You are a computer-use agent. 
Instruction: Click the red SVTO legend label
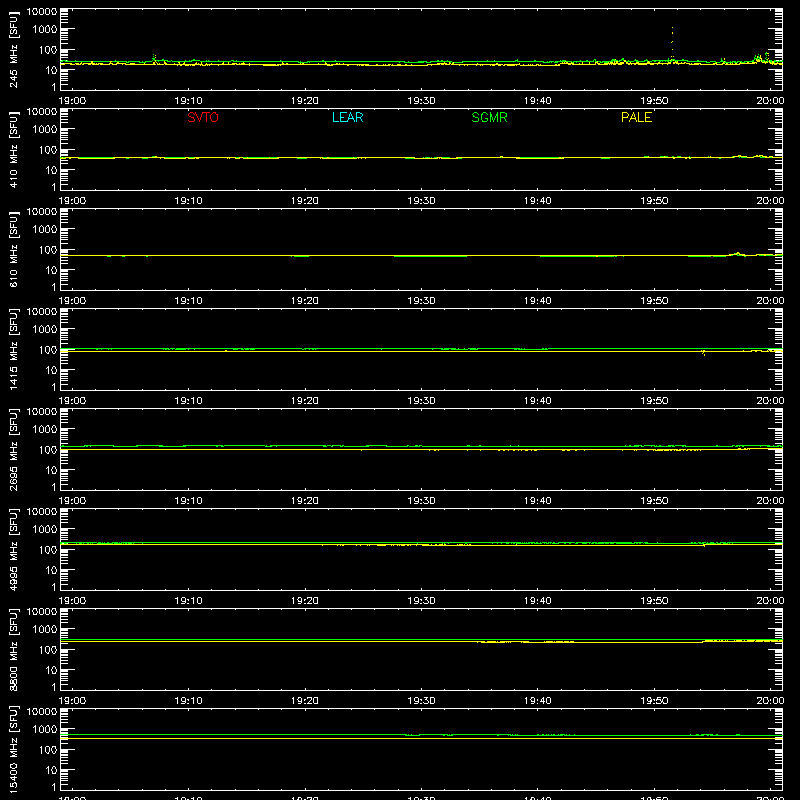(203, 117)
